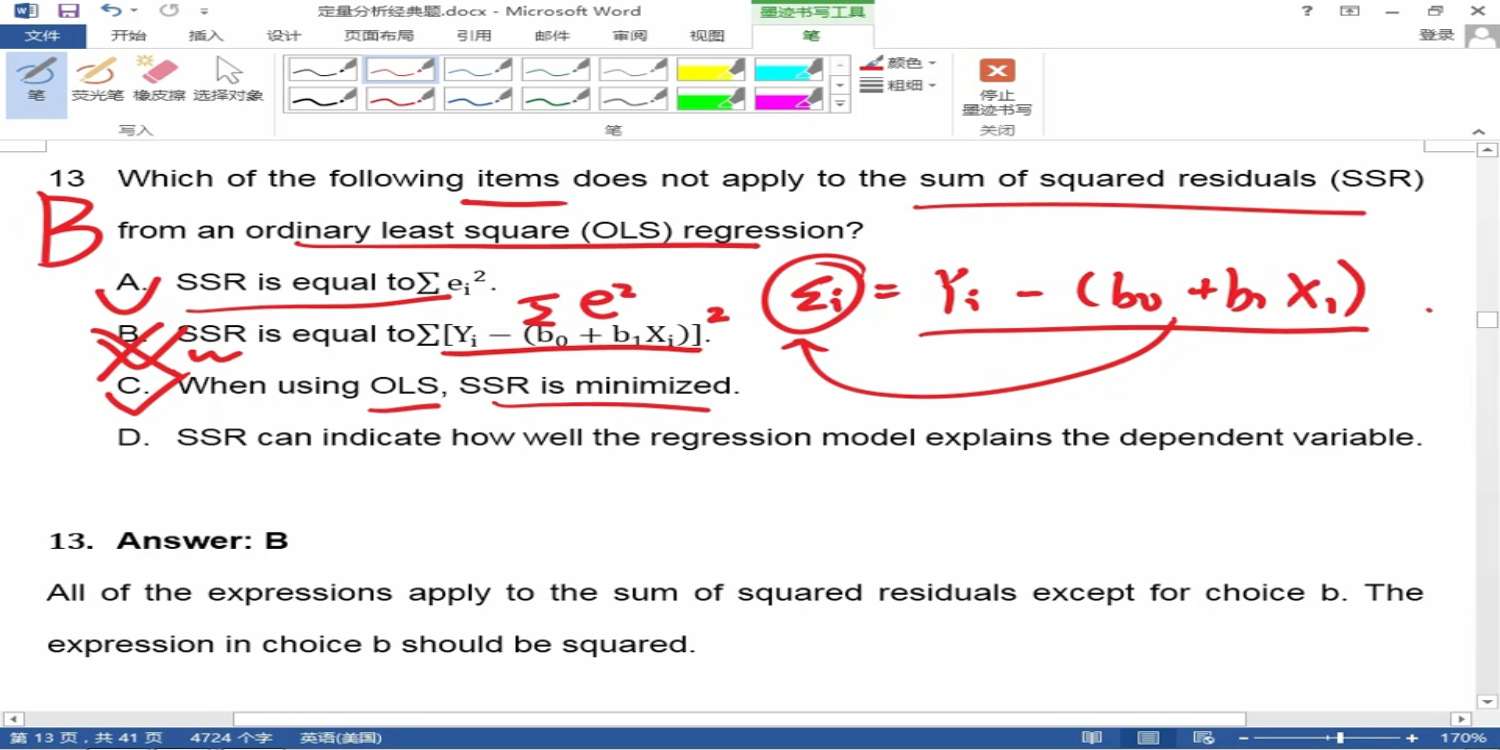Screen dimensions: 1500x750
Task: Pick the bottom-row gray pen style
Action: tap(633, 99)
